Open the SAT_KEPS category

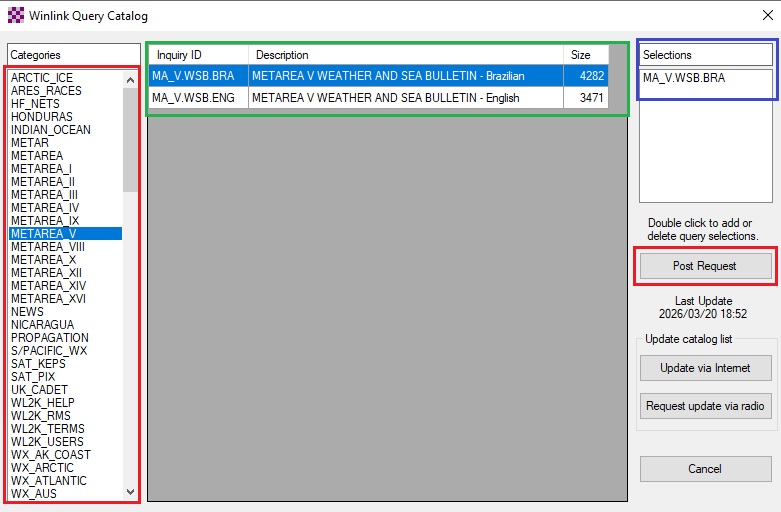38,364
